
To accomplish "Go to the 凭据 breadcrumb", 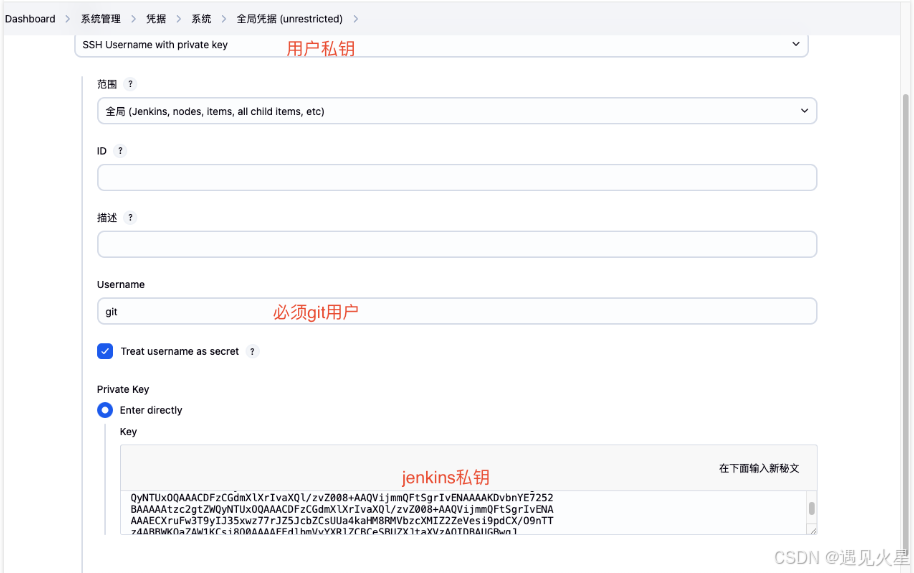I will [156, 19].
